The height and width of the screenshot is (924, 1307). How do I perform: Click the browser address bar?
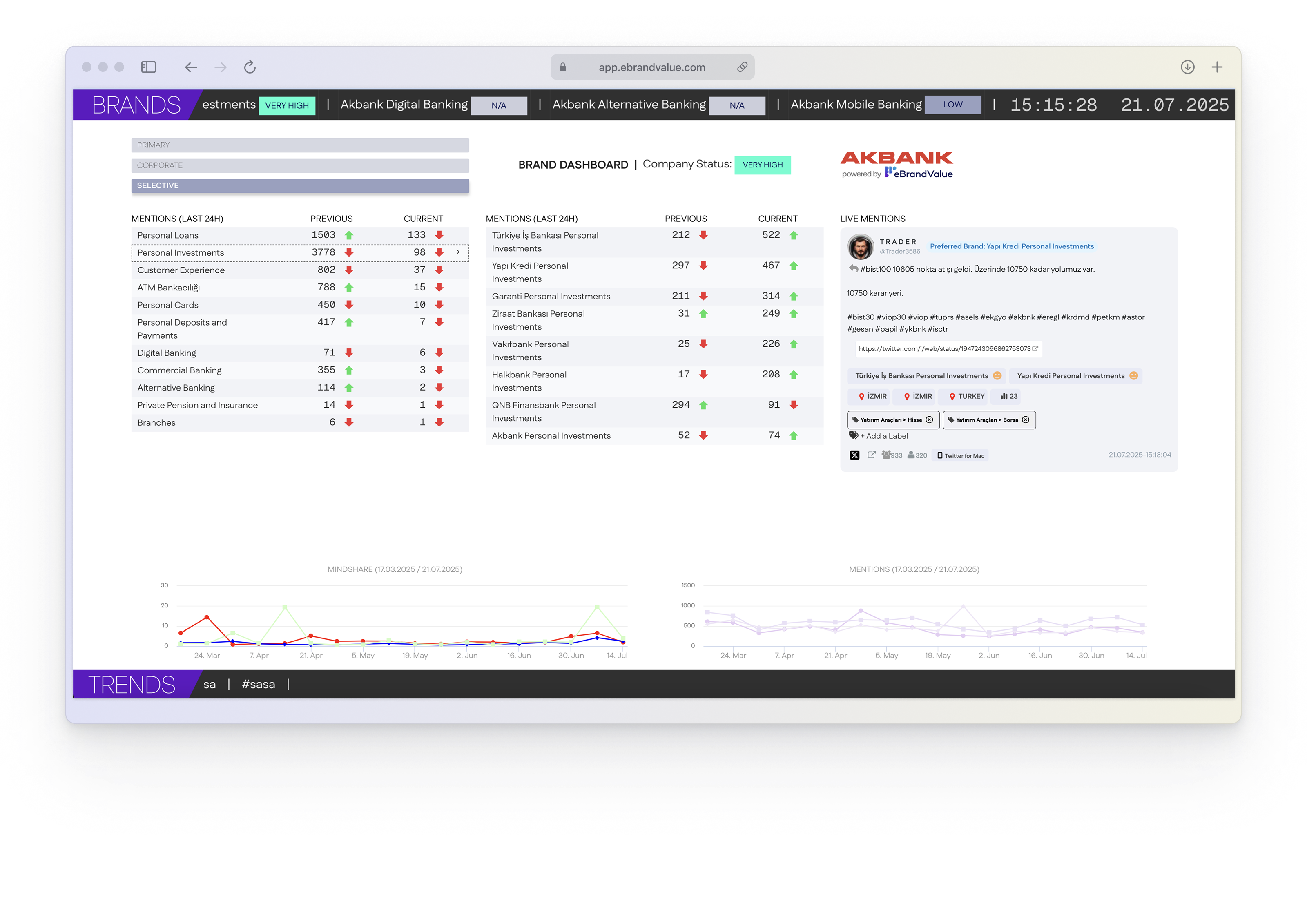pos(652,67)
